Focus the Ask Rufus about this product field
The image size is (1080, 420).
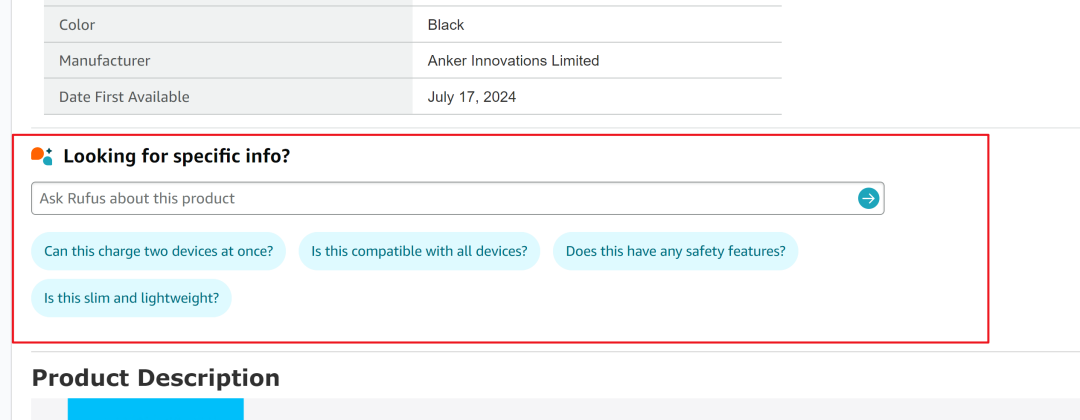click(x=457, y=198)
